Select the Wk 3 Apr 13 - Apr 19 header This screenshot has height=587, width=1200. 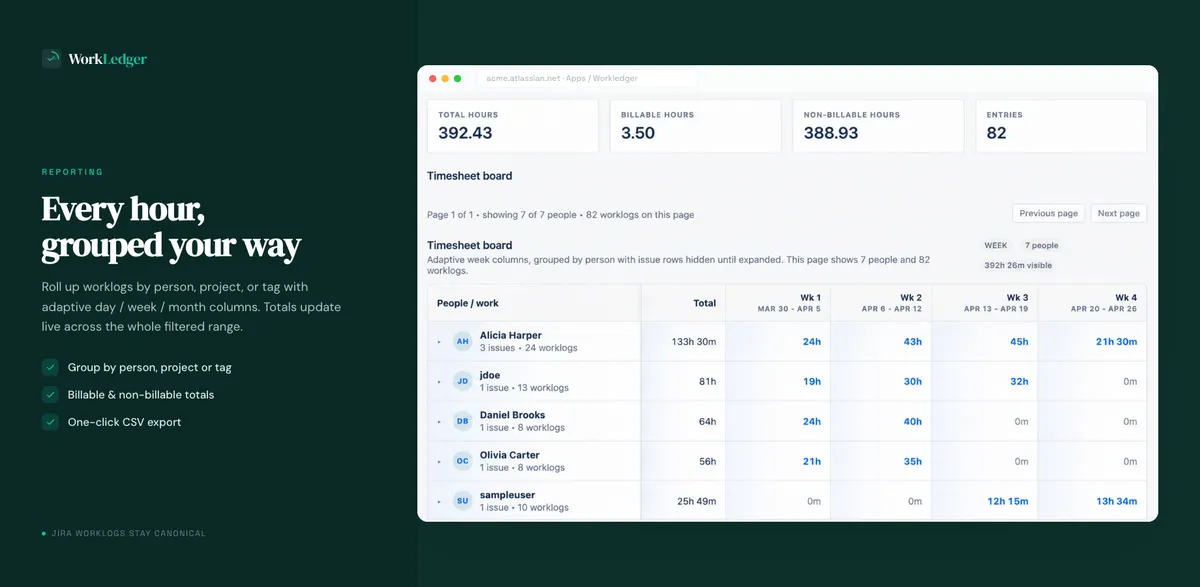(x=986, y=302)
